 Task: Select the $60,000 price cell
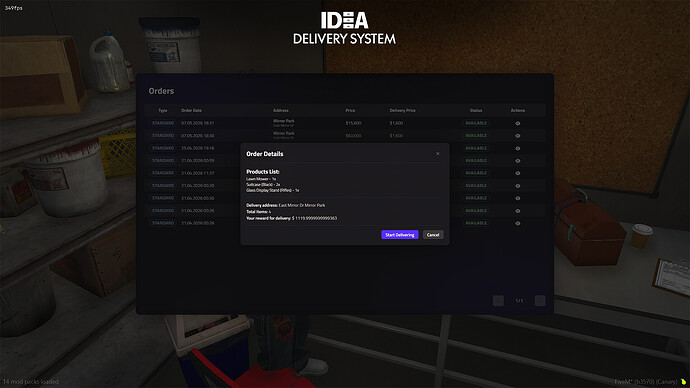[353, 135]
